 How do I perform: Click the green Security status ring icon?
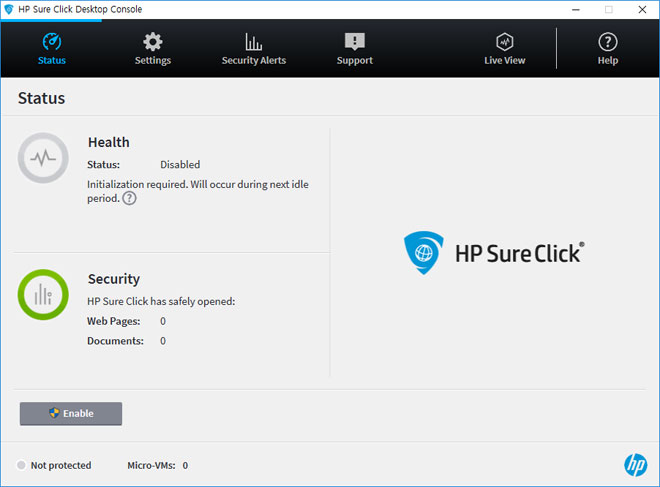pyautogui.click(x=43, y=294)
